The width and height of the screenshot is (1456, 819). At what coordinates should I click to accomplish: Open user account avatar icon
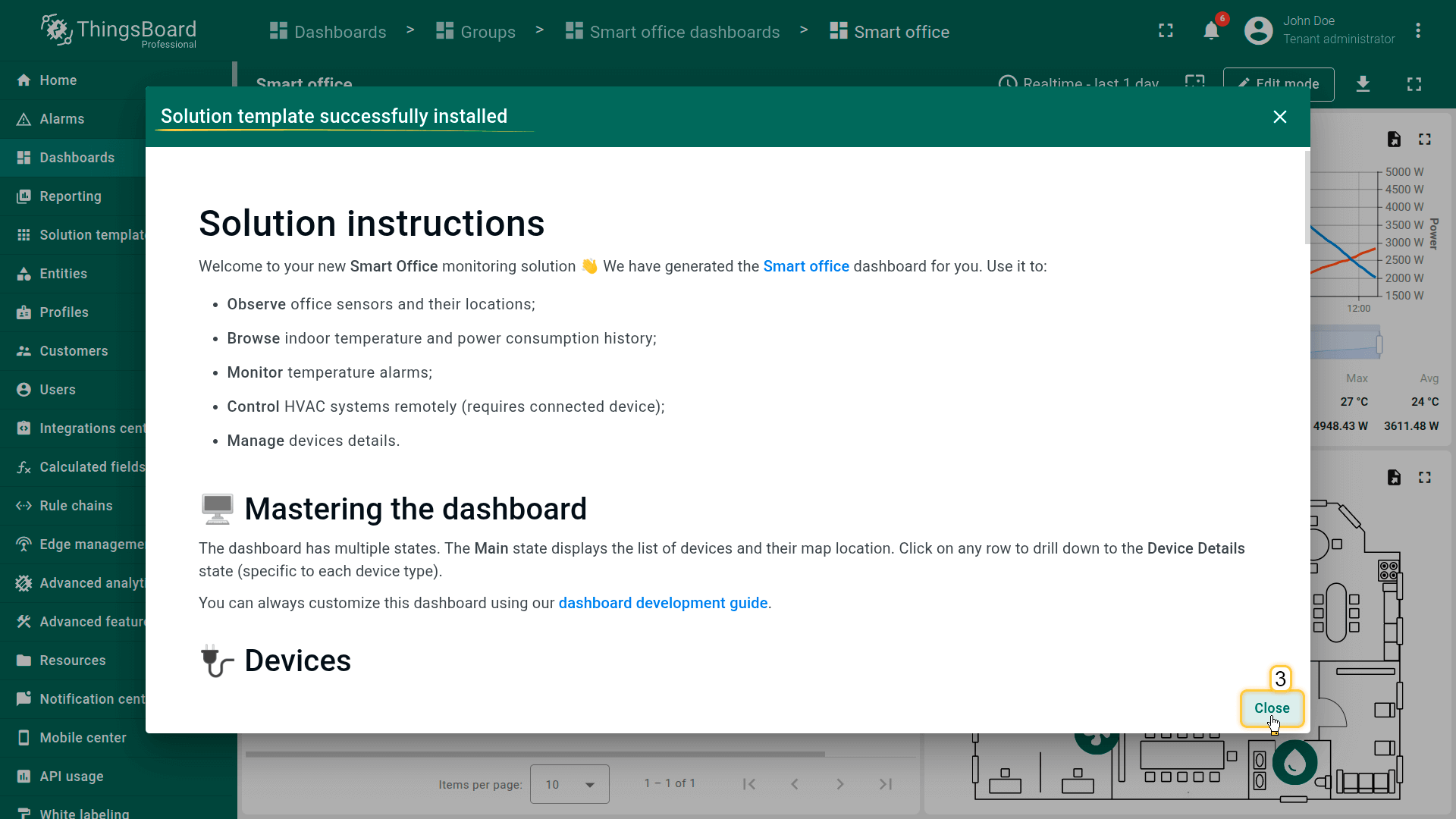click(1258, 31)
